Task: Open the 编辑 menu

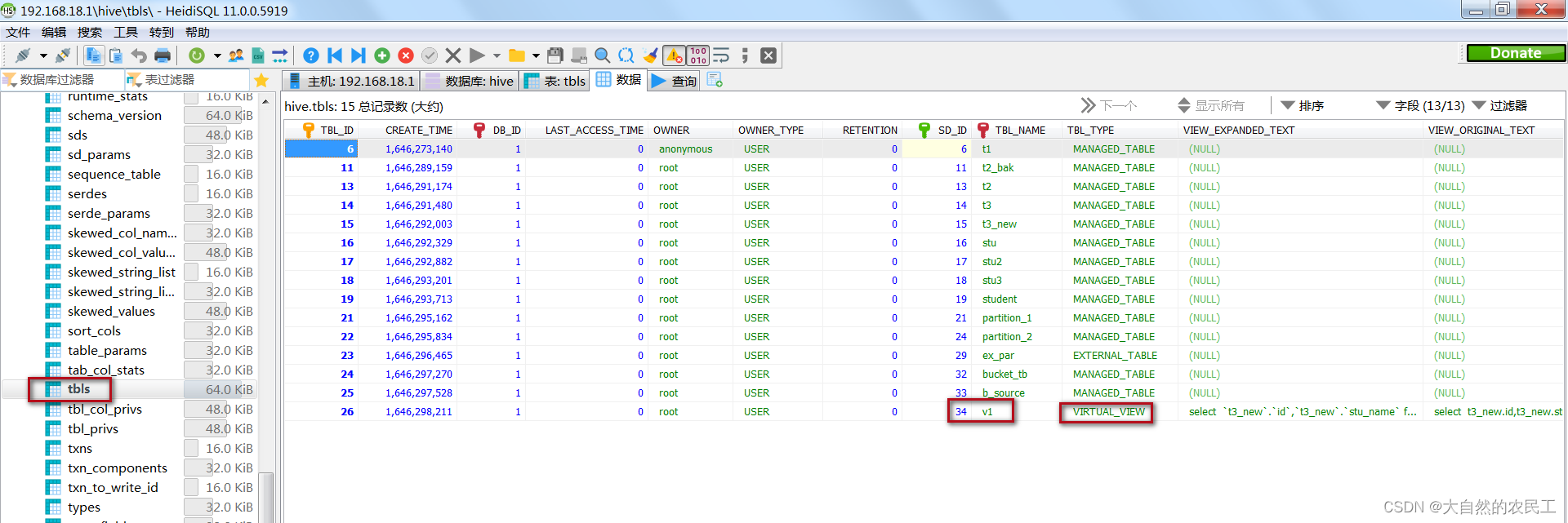Action: 54,33
